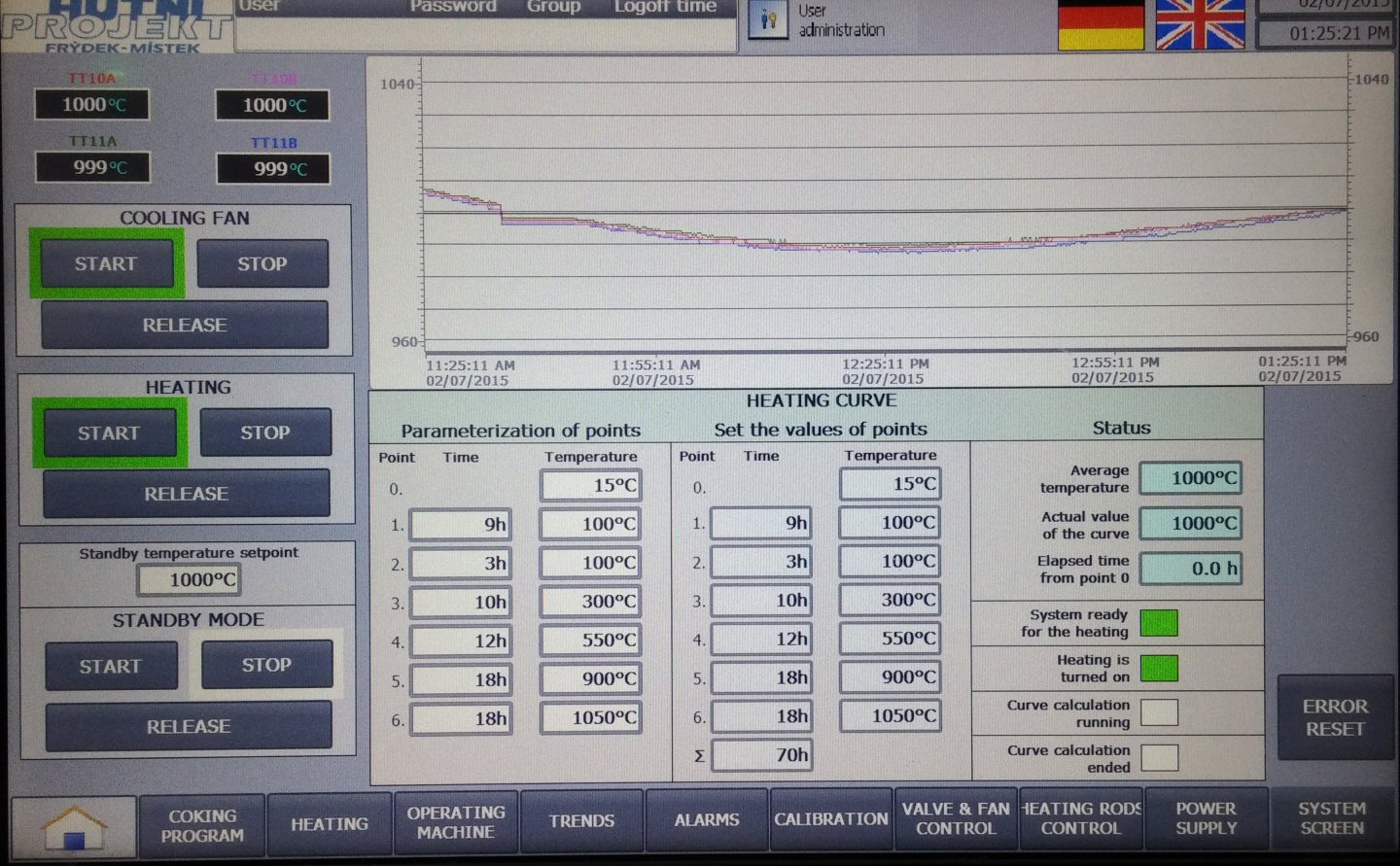Screen dimensions: 1400x866
Task: Edit parameterization point 6 temperature 1050°C
Action: point(591,717)
